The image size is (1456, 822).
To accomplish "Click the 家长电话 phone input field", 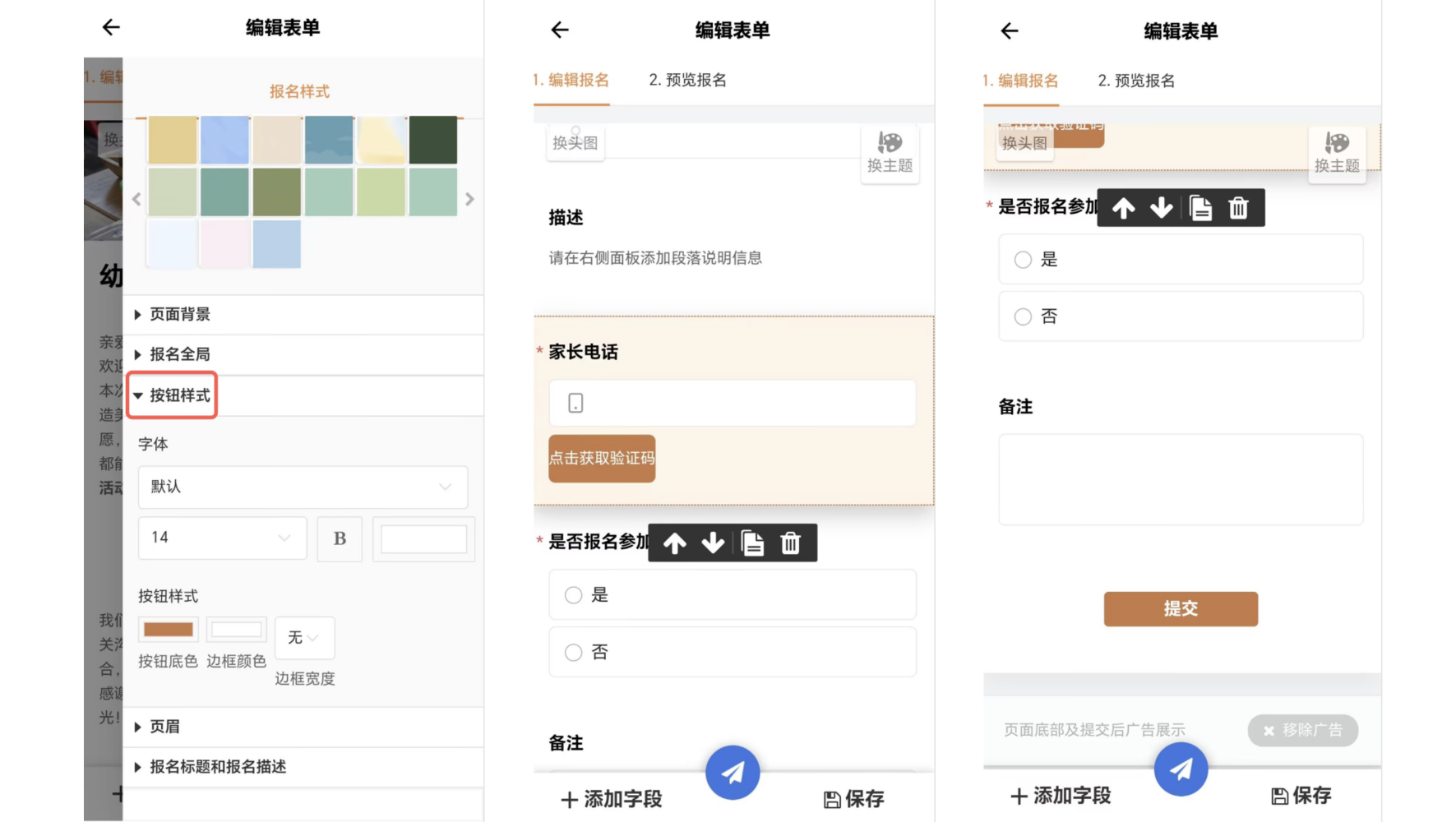I will click(732, 403).
